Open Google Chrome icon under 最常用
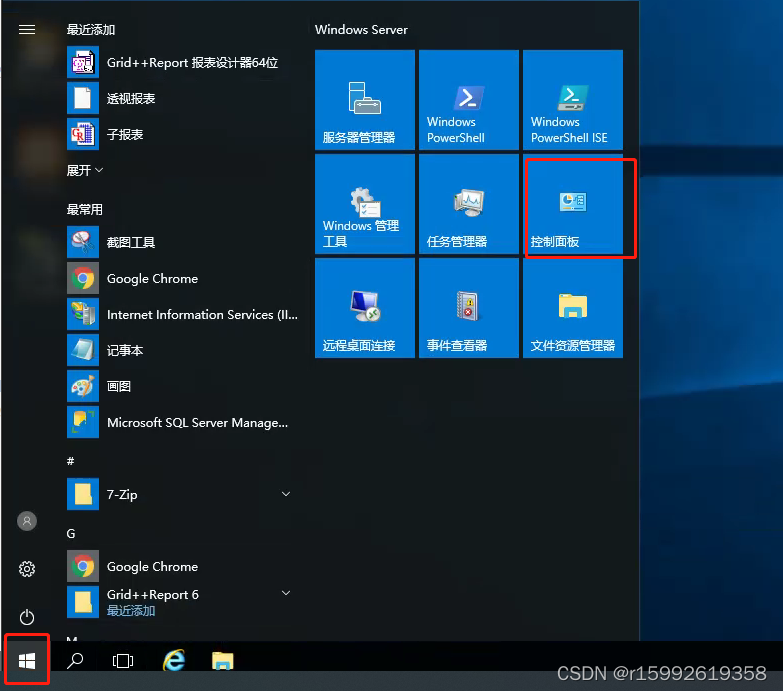 (x=83, y=278)
